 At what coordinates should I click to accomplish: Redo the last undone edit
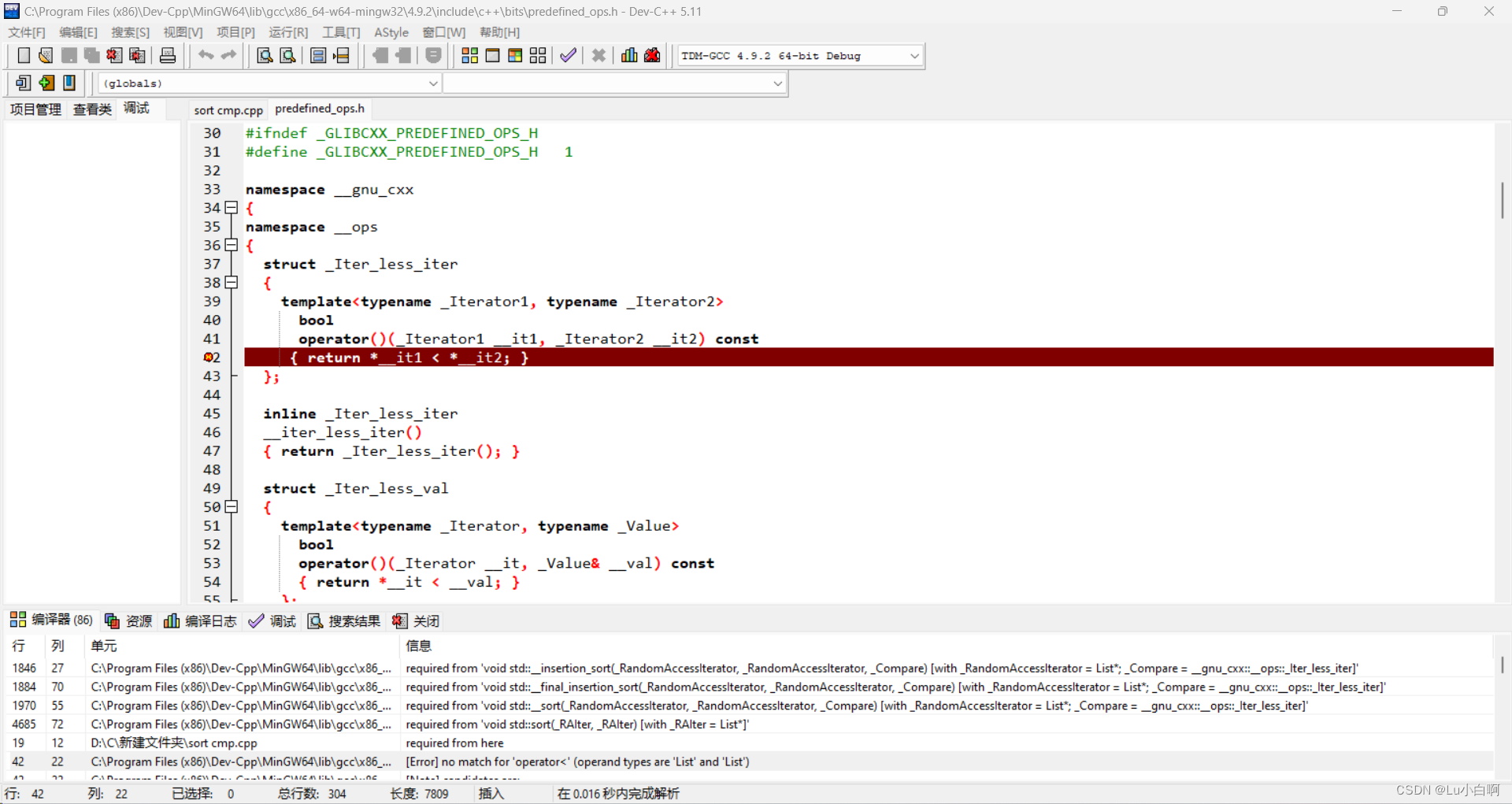coord(228,55)
